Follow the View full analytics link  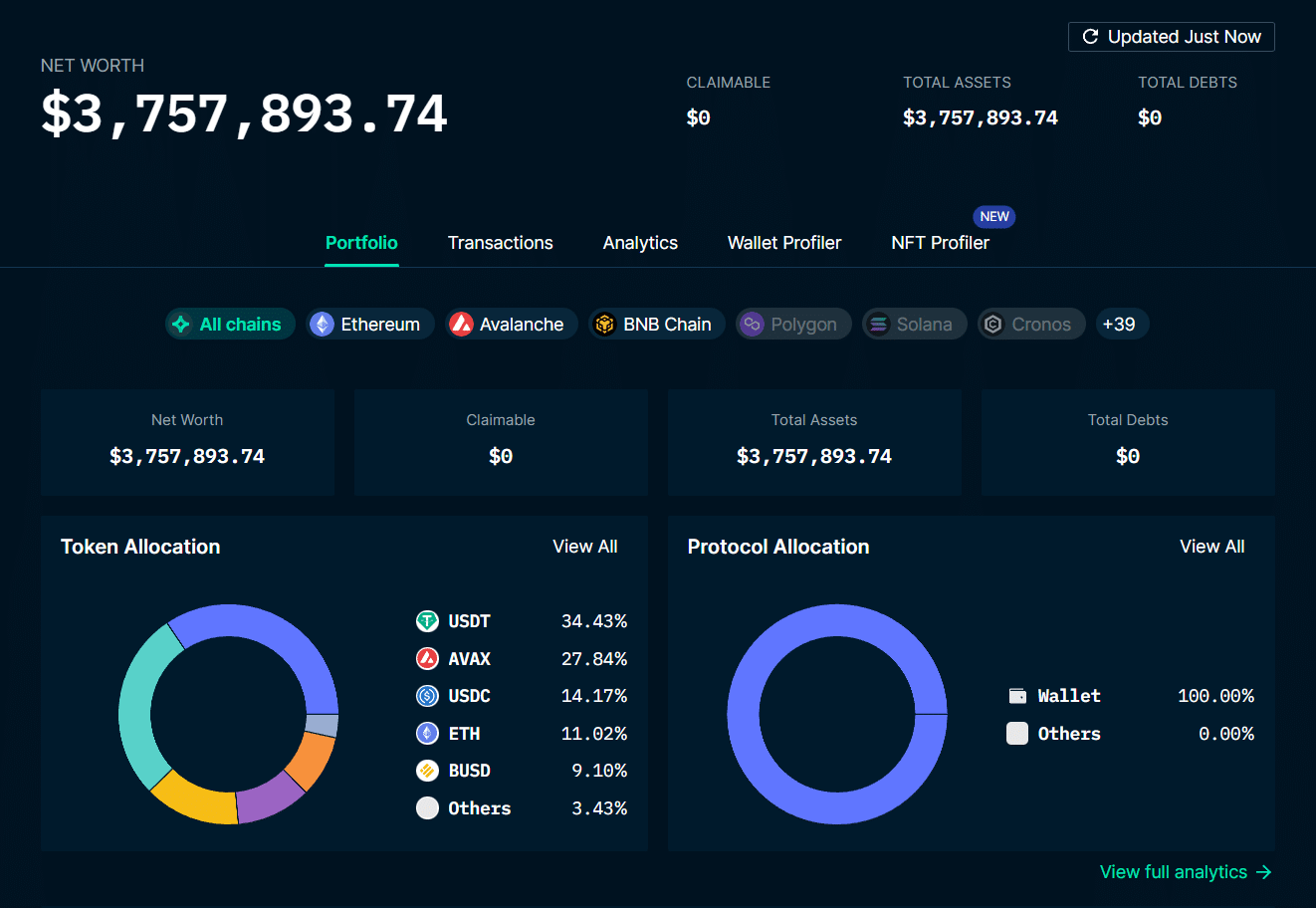point(1173,872)
